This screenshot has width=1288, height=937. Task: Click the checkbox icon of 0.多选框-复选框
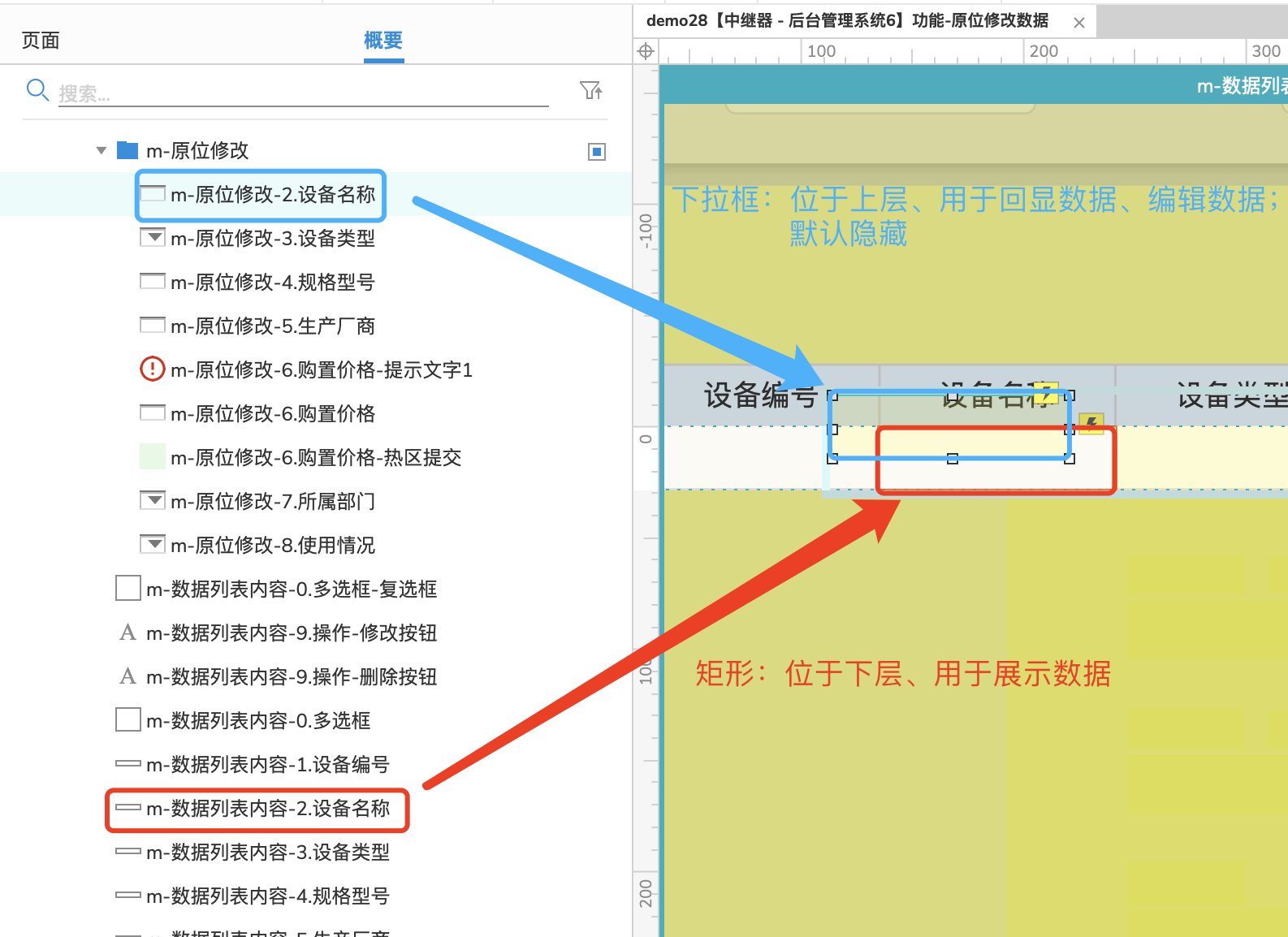pos(128,588)
